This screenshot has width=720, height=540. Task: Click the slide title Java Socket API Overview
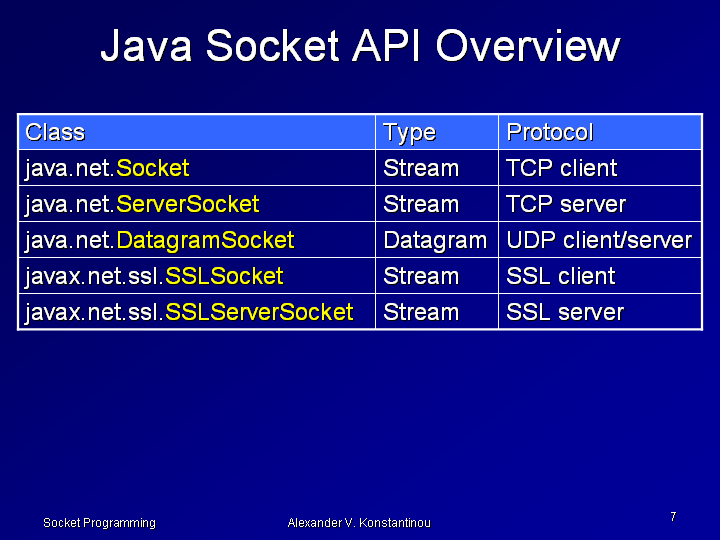point(360,47)
